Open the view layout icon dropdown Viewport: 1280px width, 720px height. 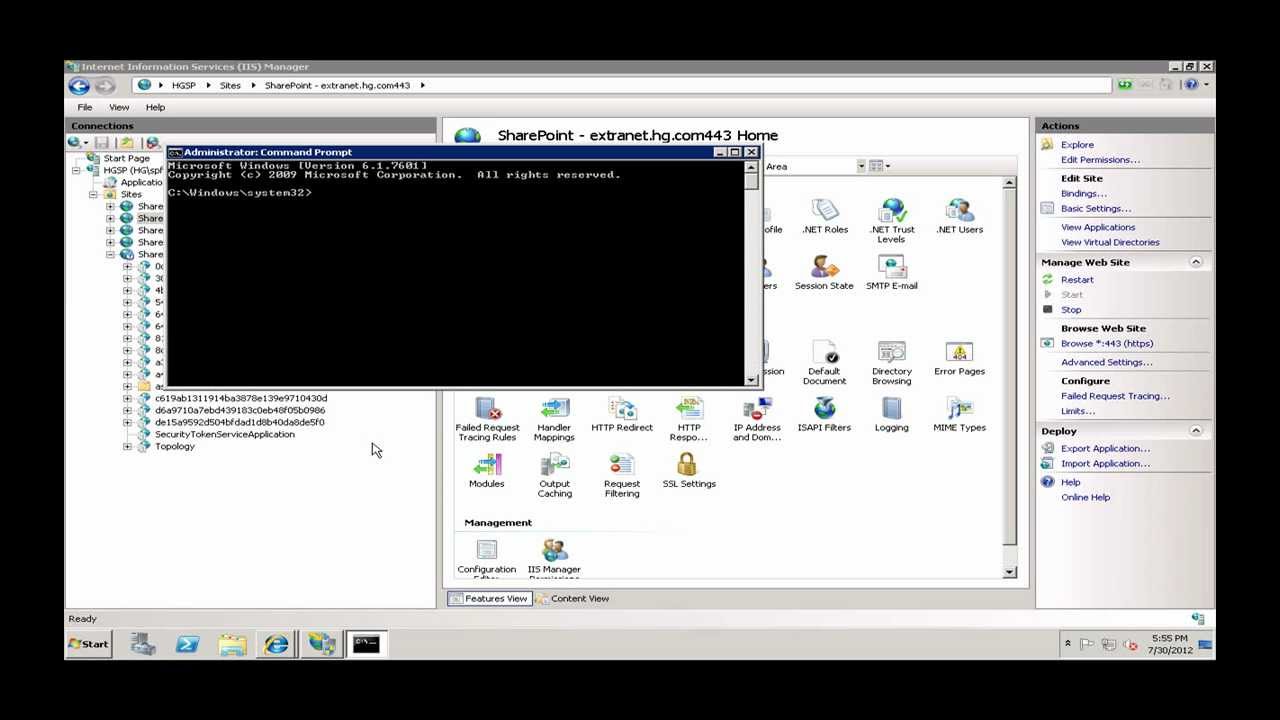pos(878,166)
